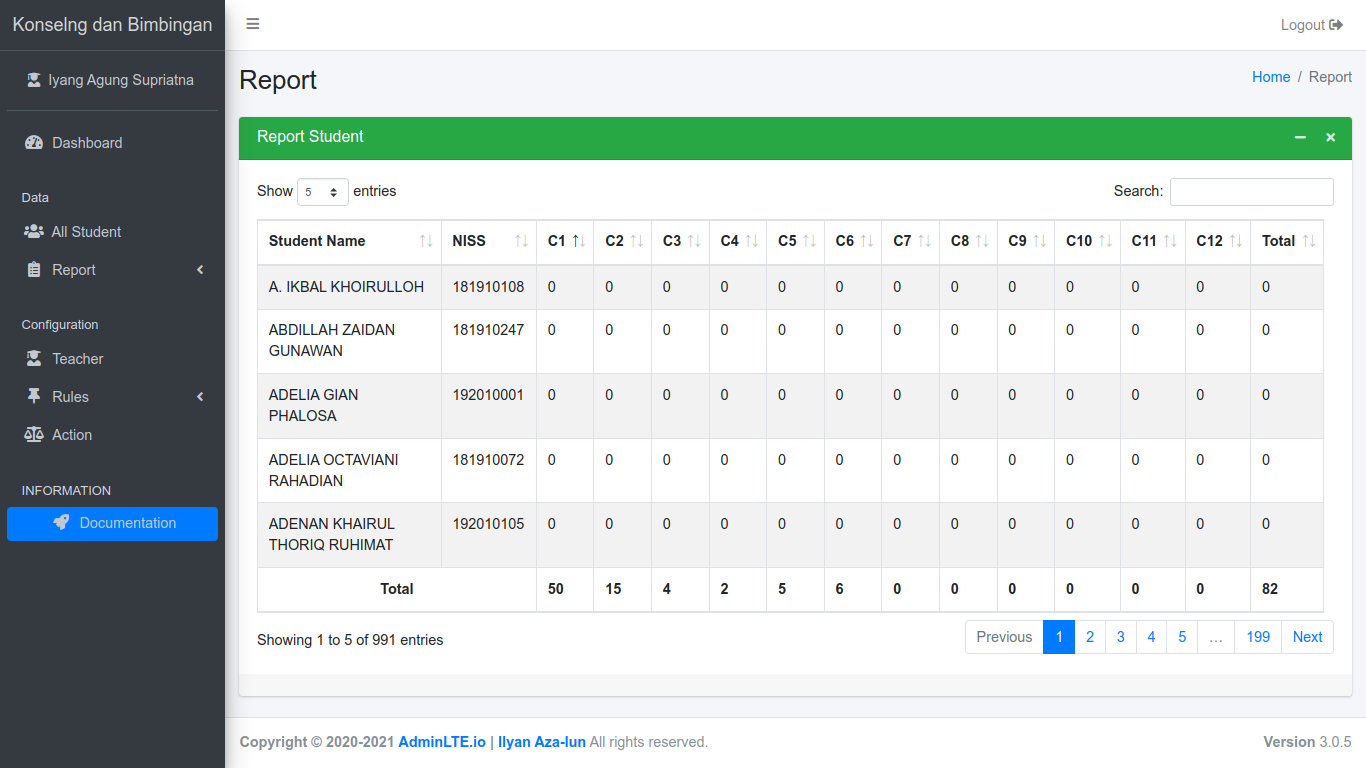This screenshot has height=768, width=1366.
Task: Click the Iyang Agung Supriatna user name
Action: (121, 80)
